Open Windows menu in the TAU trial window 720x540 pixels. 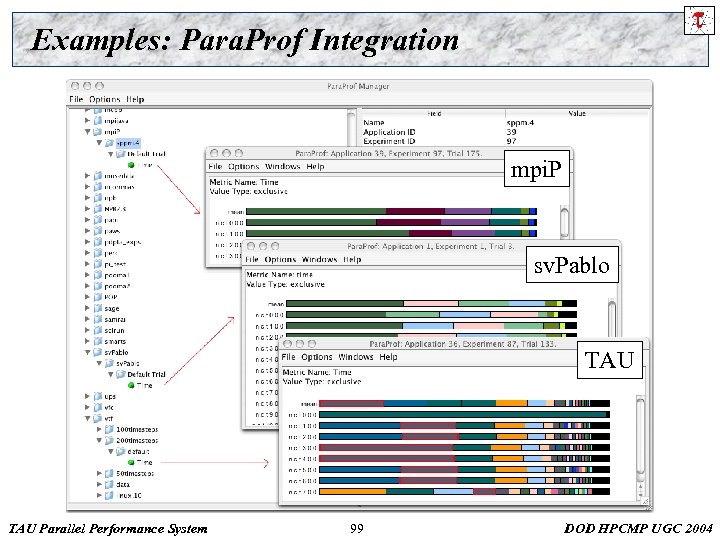click(x=356, y=357)
